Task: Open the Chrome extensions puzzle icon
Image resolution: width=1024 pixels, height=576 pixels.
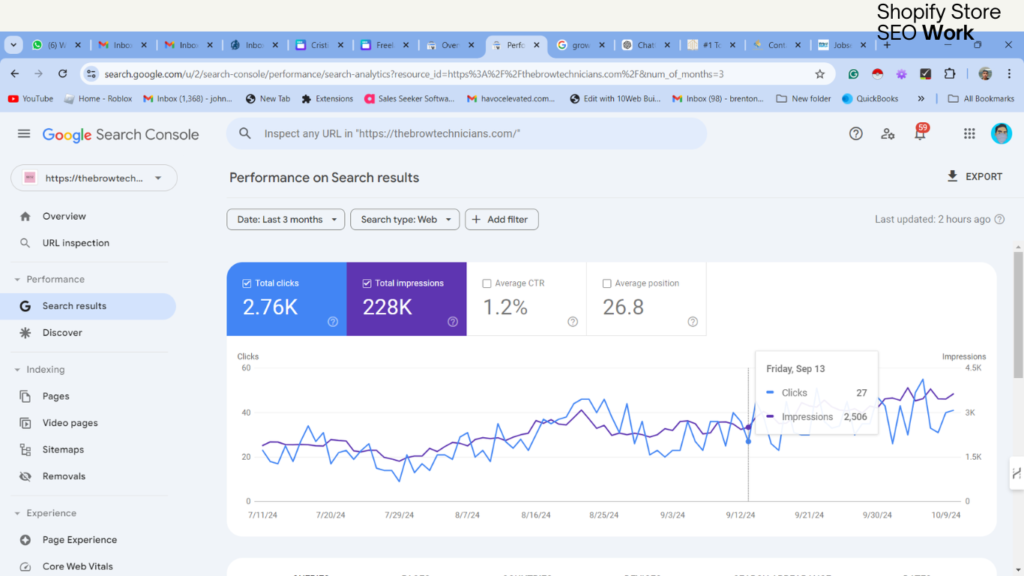Action: 950,74
